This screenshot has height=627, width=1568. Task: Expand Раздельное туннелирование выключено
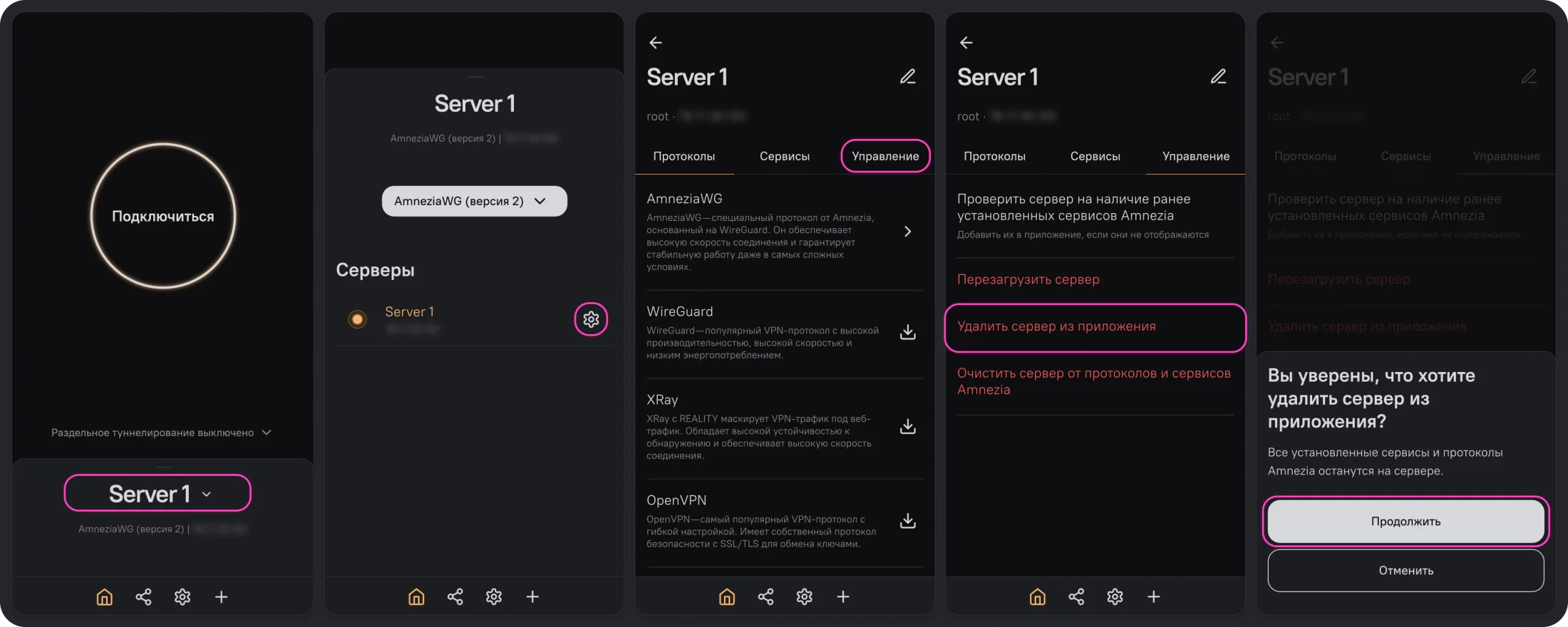click(161, 432)
